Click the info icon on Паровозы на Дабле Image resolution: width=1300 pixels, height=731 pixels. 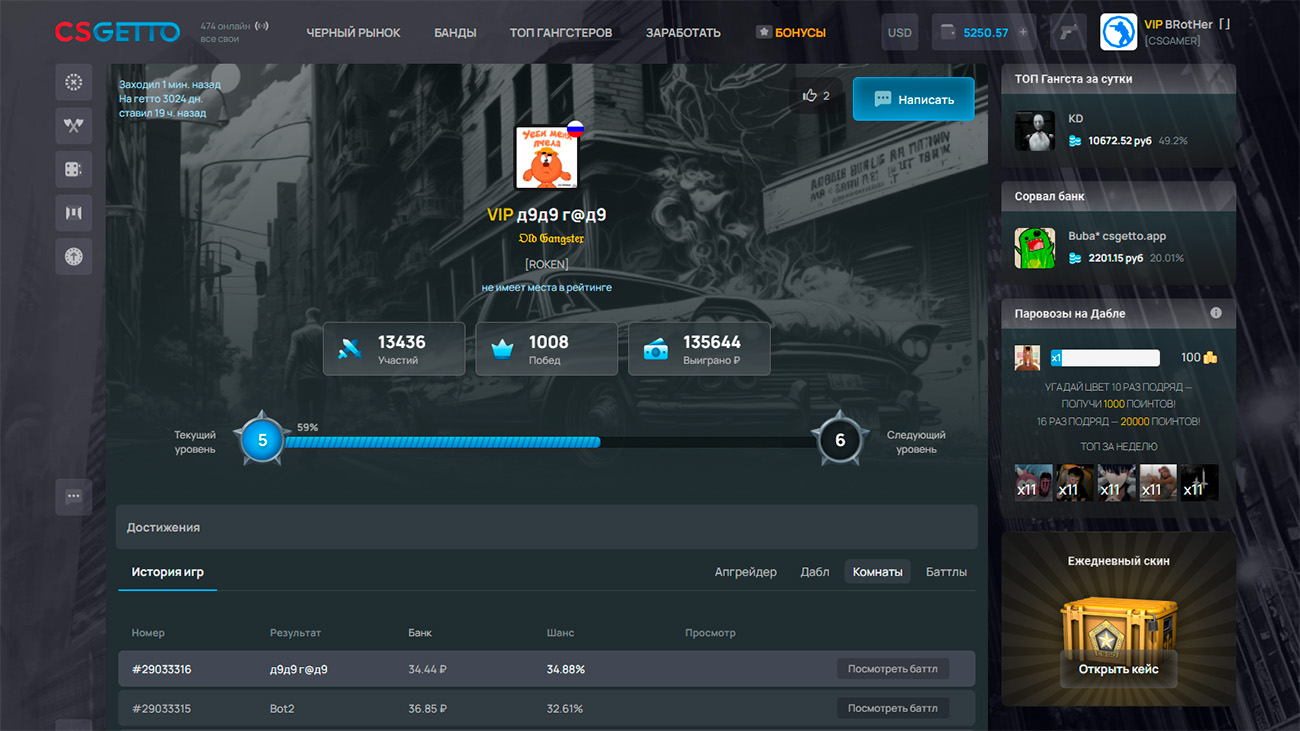[1216, 313]
